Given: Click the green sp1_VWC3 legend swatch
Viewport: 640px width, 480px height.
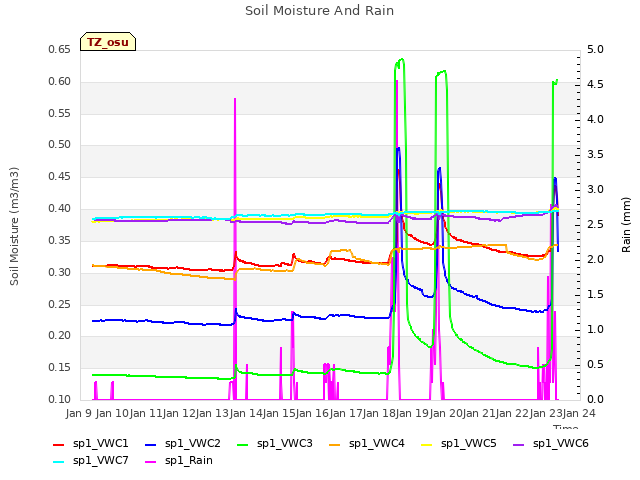Looking at the screenshot, I should click(243, 444).
